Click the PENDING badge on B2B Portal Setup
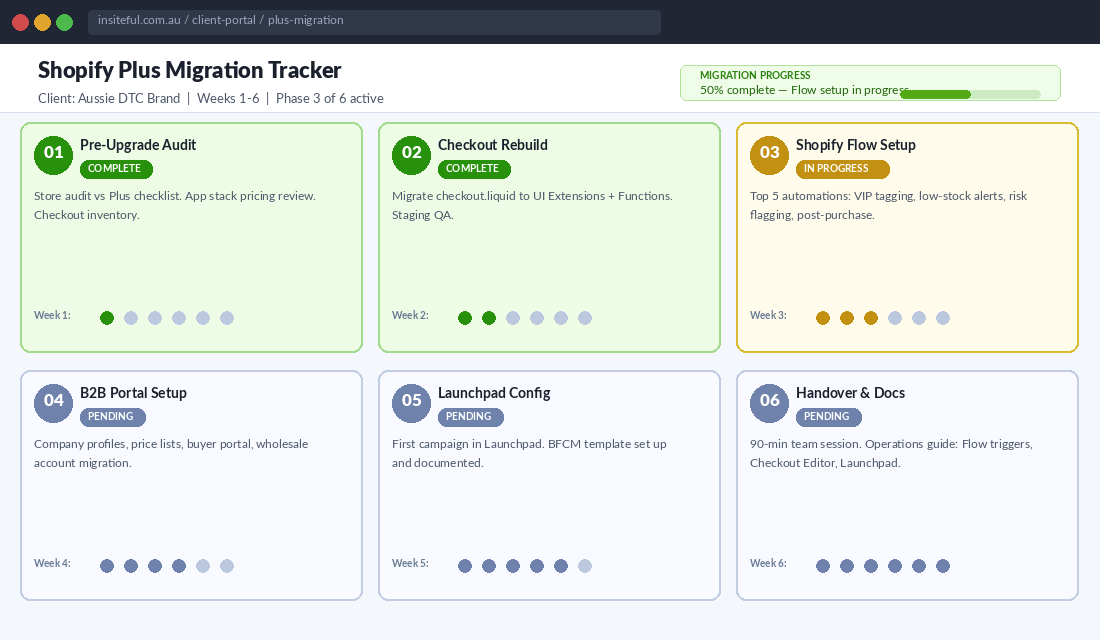 pyautogui.click(x=112, y=417)
